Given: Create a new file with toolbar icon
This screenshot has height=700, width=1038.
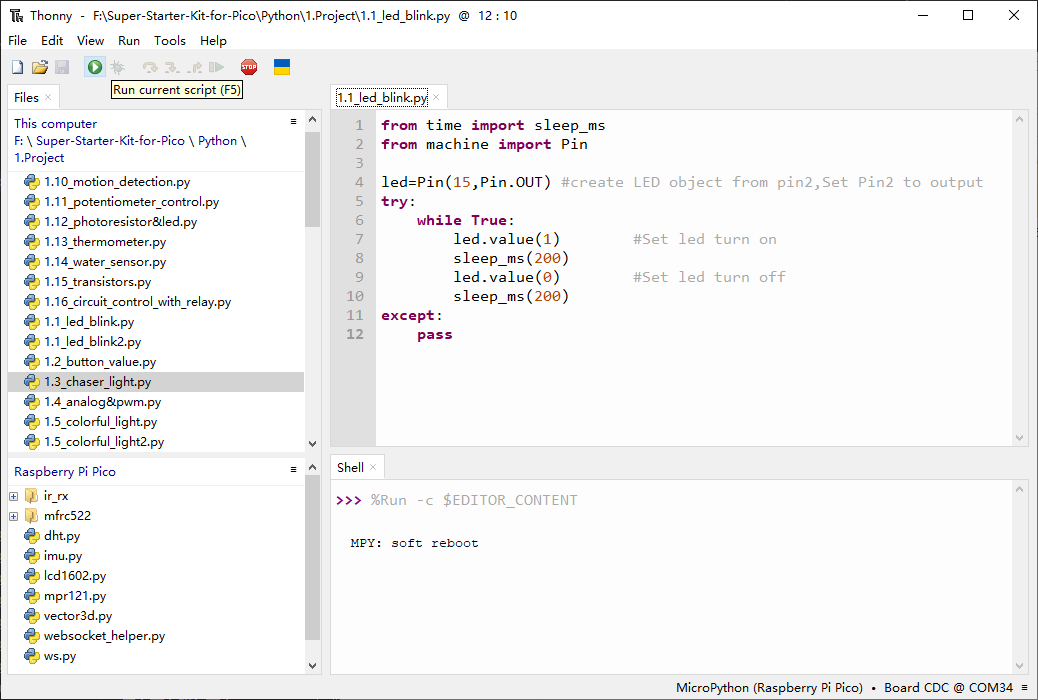Looking at the screenshot, I should 18,67.
